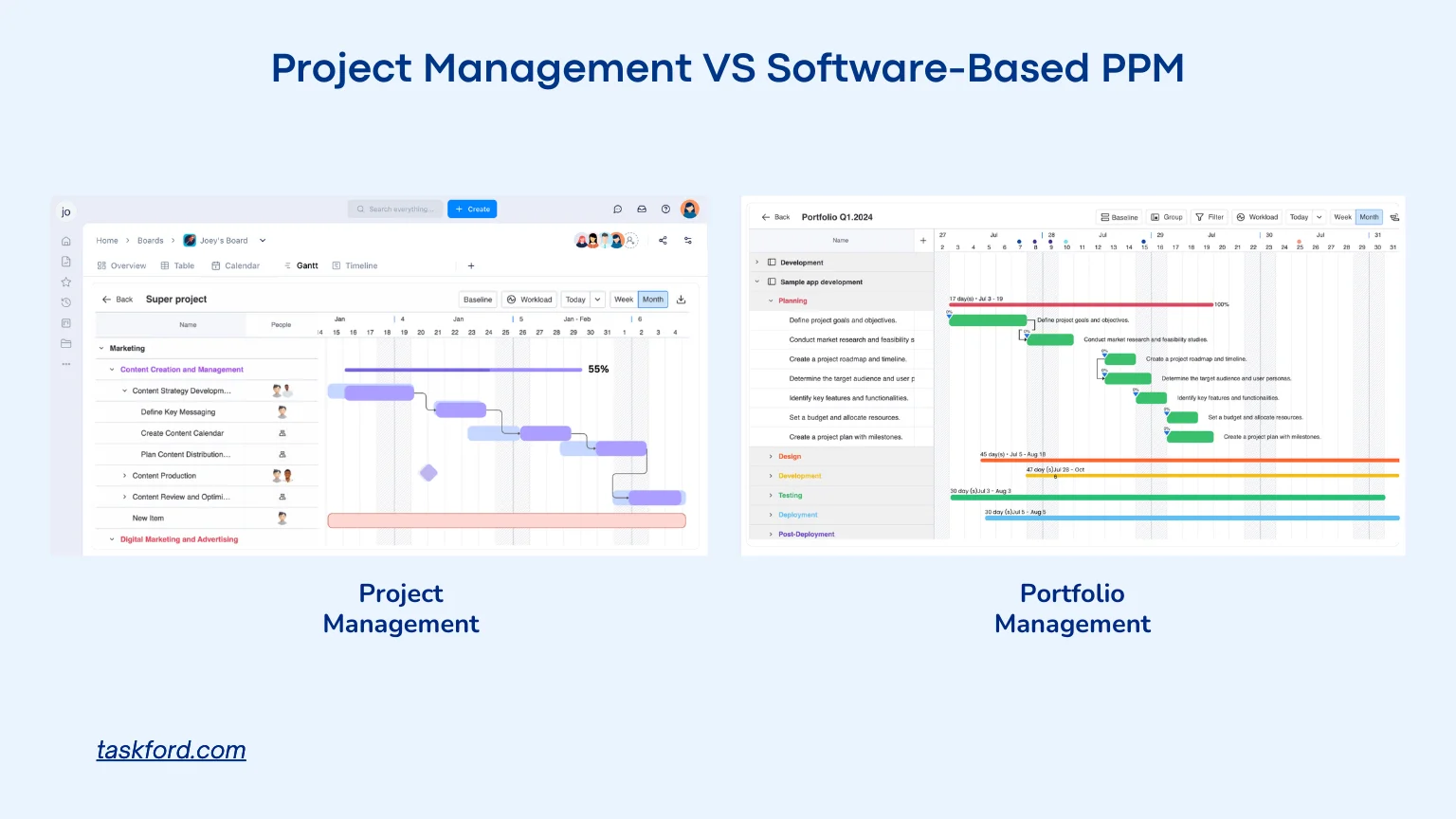The height and width of the screenshot is (819, 1456).
Task: Click the Favorites star sidebar icon
Action: (66, 282)
